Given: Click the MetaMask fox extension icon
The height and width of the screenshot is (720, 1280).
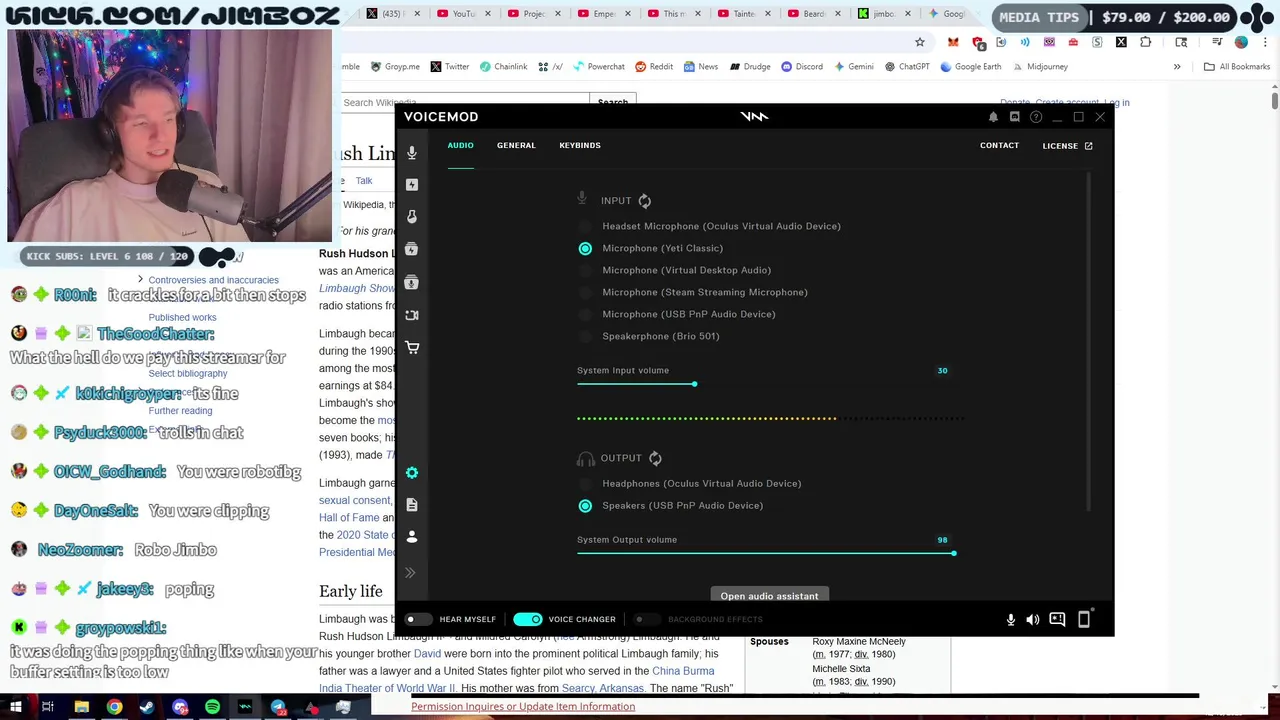Looking at the screenshot, I should (x=953, y=42).
